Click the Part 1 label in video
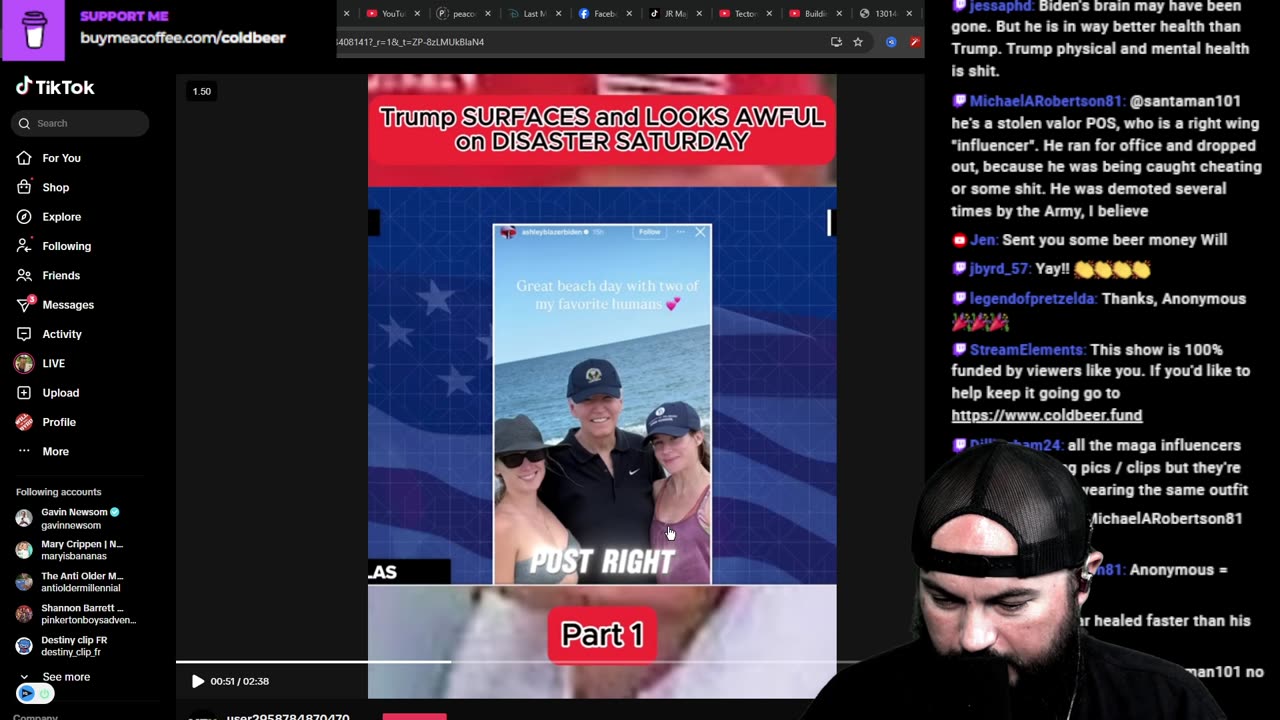Screen dimensions: 1280x720 (602, 635)
